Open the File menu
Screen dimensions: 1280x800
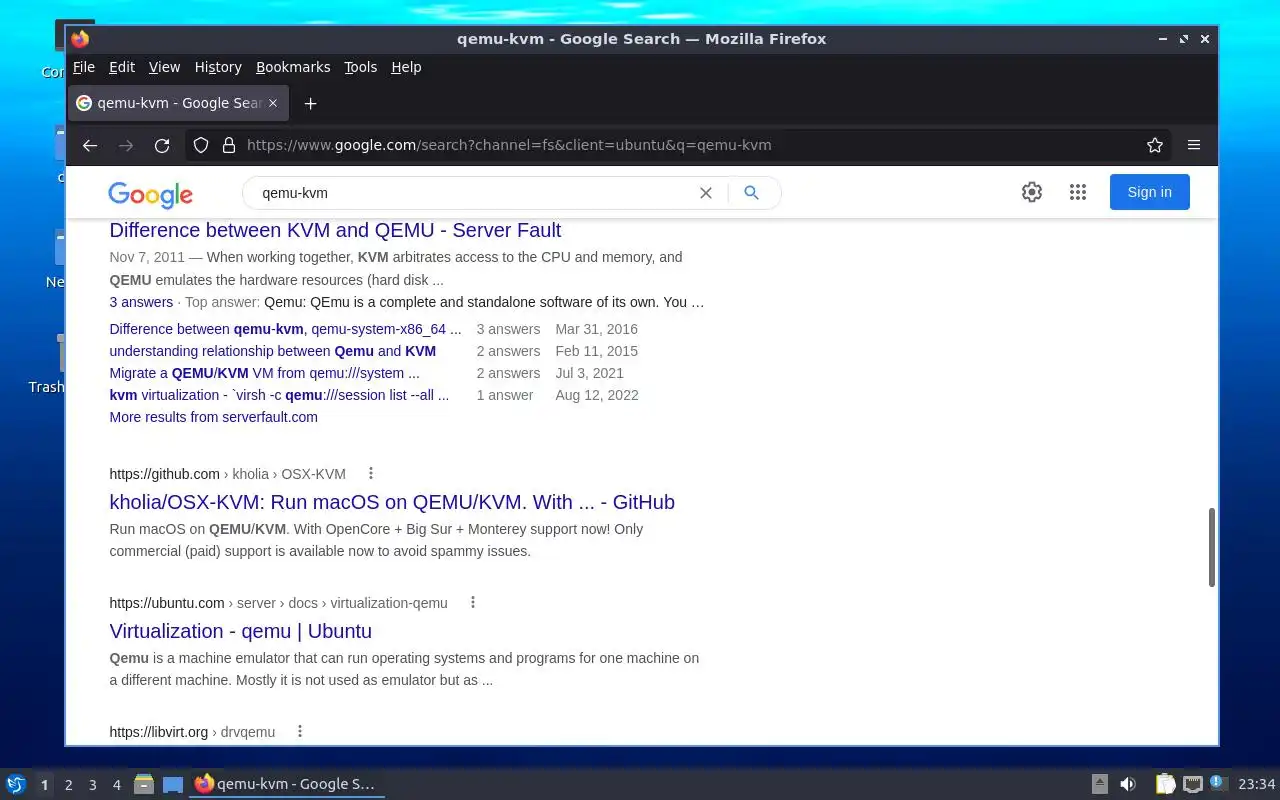pyautogui.click(x=84, y=67)
